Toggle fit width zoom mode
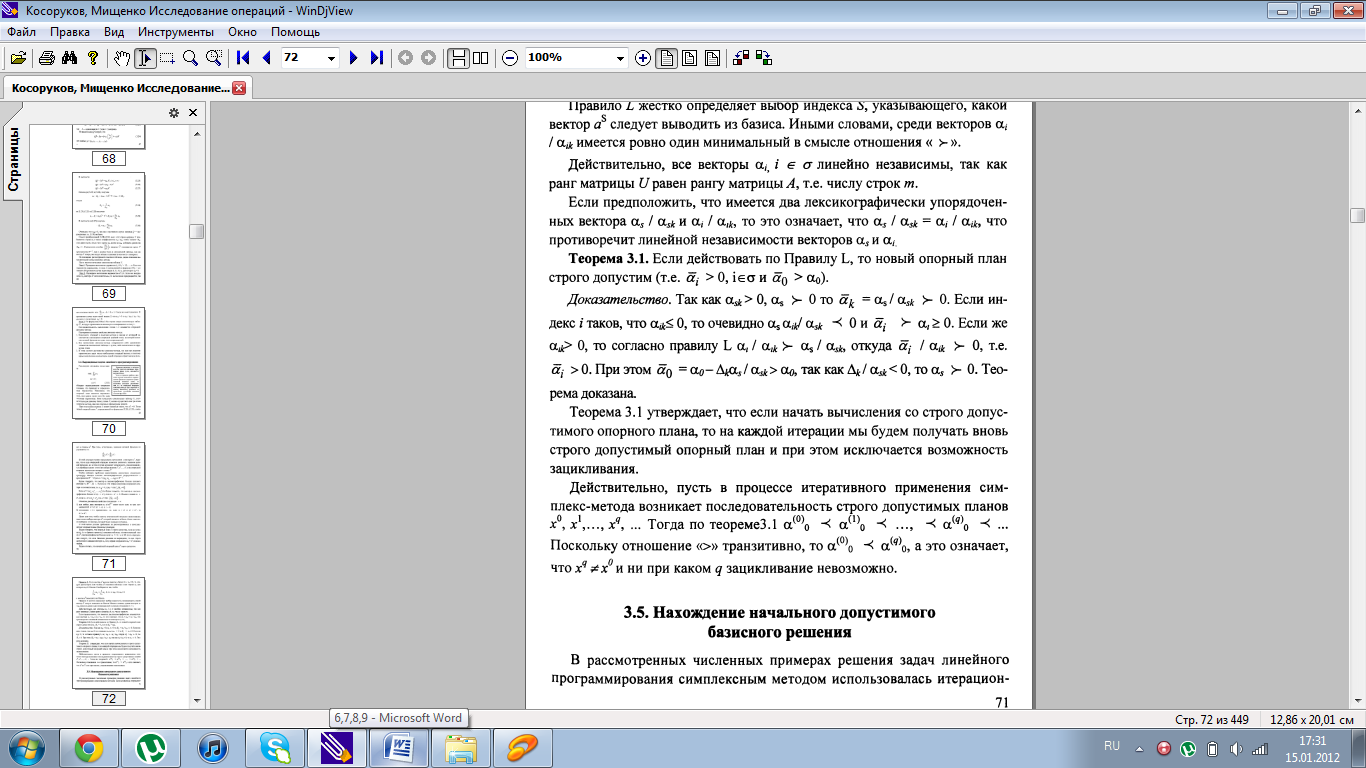The width and height of the screenshot is (1366, 768). tap(666, 58)
